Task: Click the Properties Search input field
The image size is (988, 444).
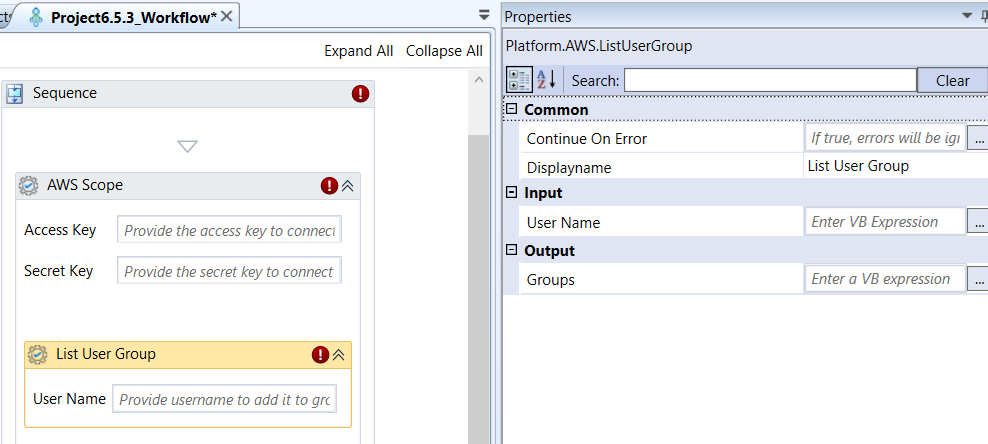Action: (x=770, y=81)
